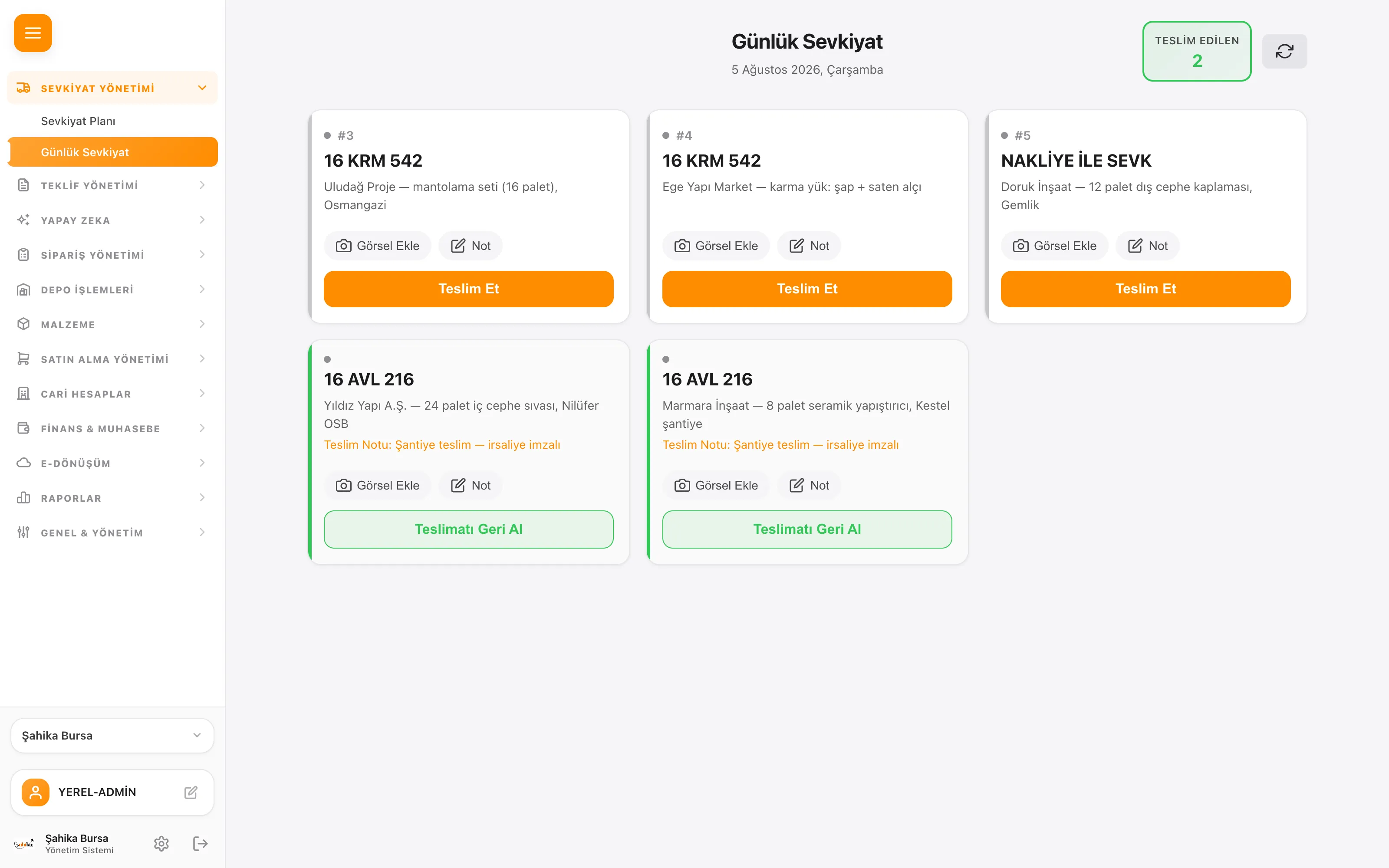Click the Depo İşlemleri warehouse icon

pyautogui.click(x=23, y=289)
